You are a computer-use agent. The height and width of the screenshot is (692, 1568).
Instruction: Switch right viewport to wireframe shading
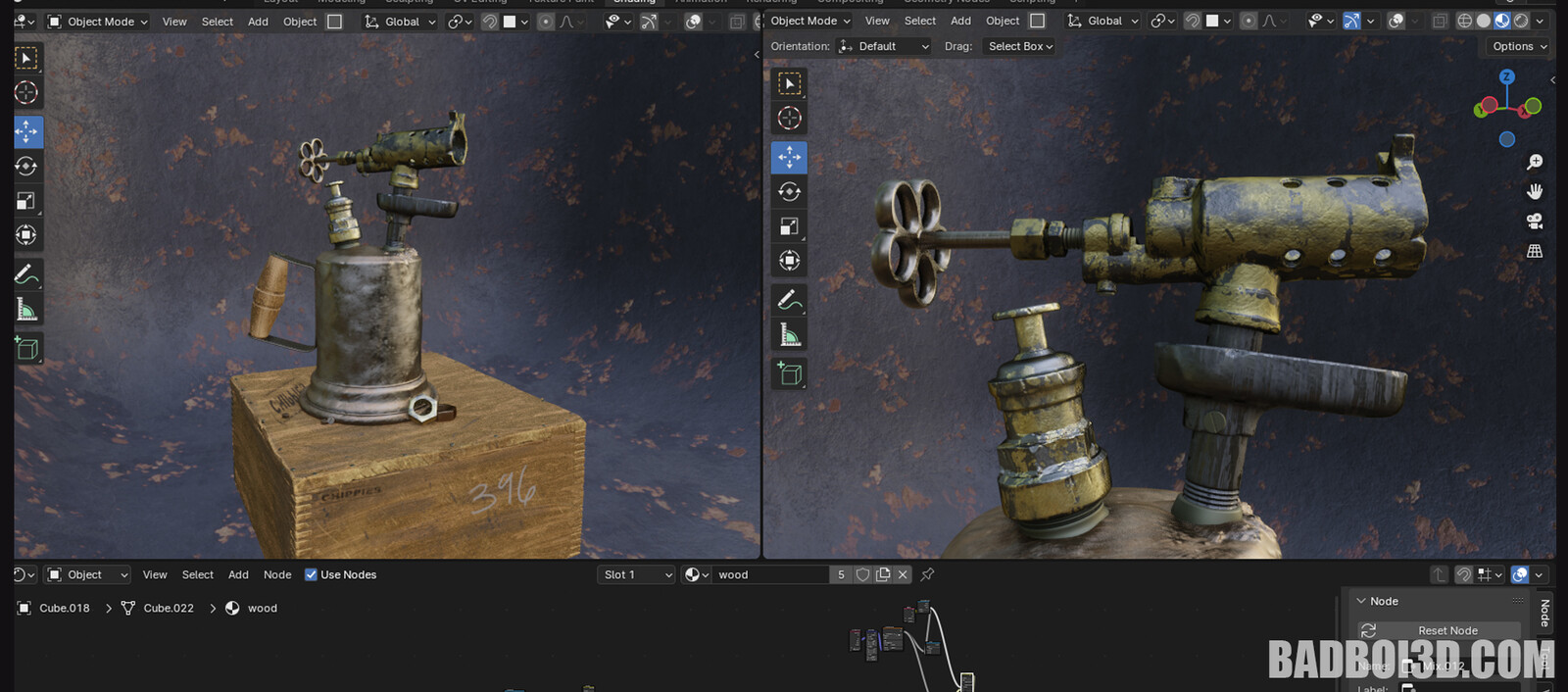coord(1465,21)
